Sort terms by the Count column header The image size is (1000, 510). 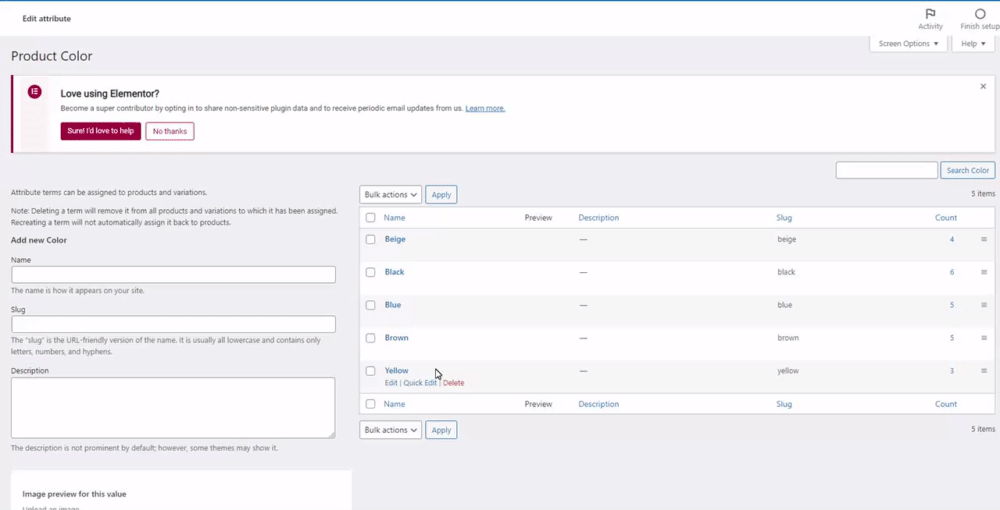pos(945,217)
